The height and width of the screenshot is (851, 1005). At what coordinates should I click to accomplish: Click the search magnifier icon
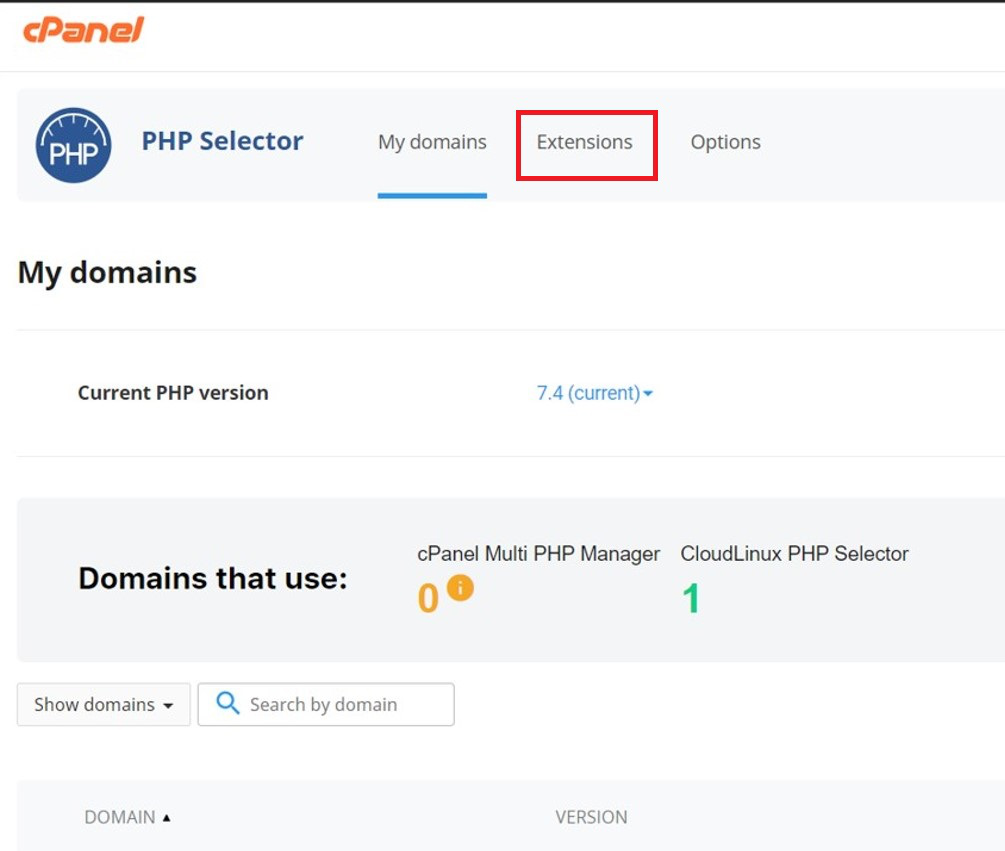228,703
